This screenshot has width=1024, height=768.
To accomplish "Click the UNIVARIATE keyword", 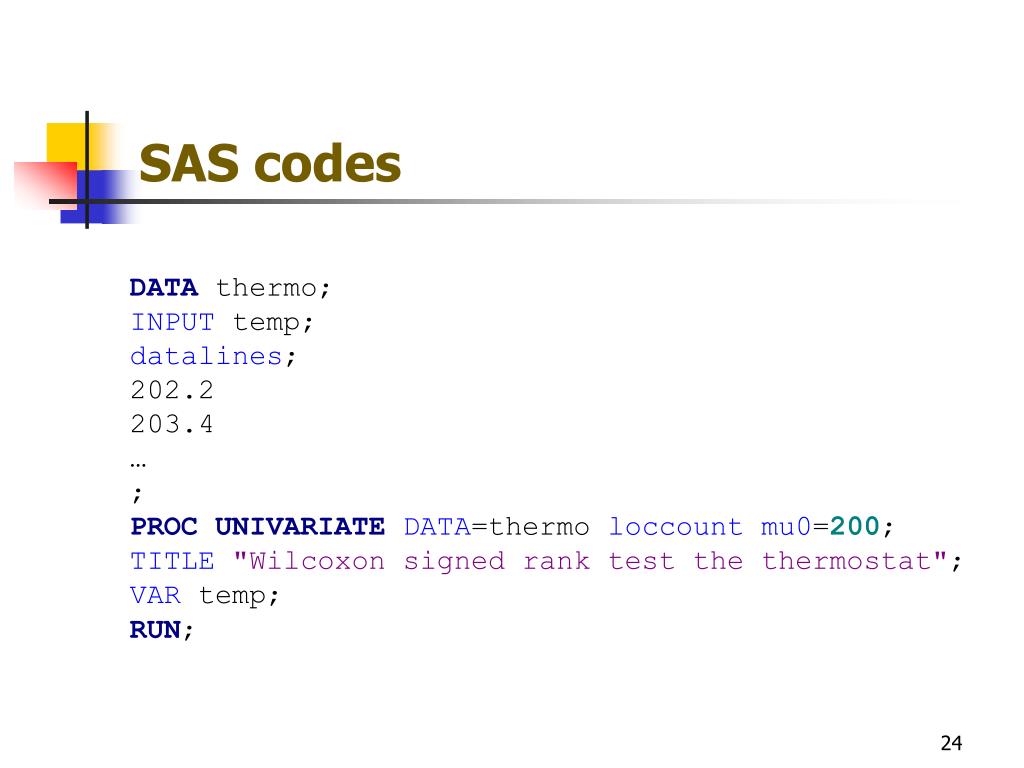I will tap(300, 526).
